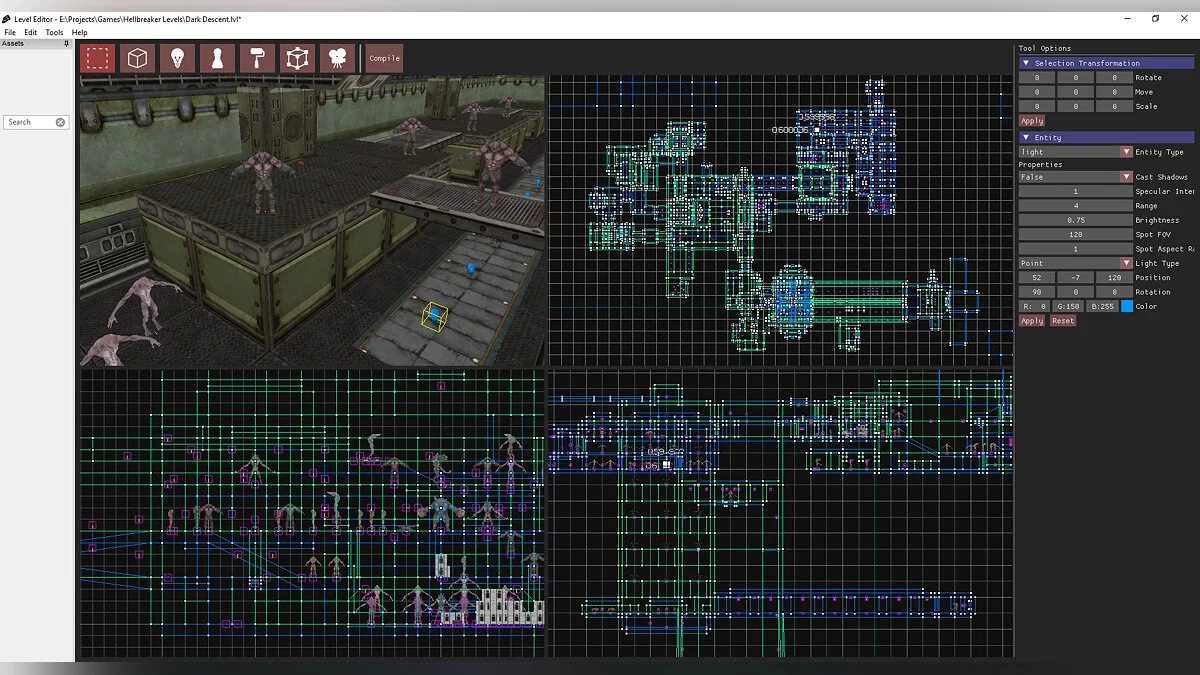Select the paint roller texture tool
The width and height of the screenshot is (1200, 675).
pos(257,58)
